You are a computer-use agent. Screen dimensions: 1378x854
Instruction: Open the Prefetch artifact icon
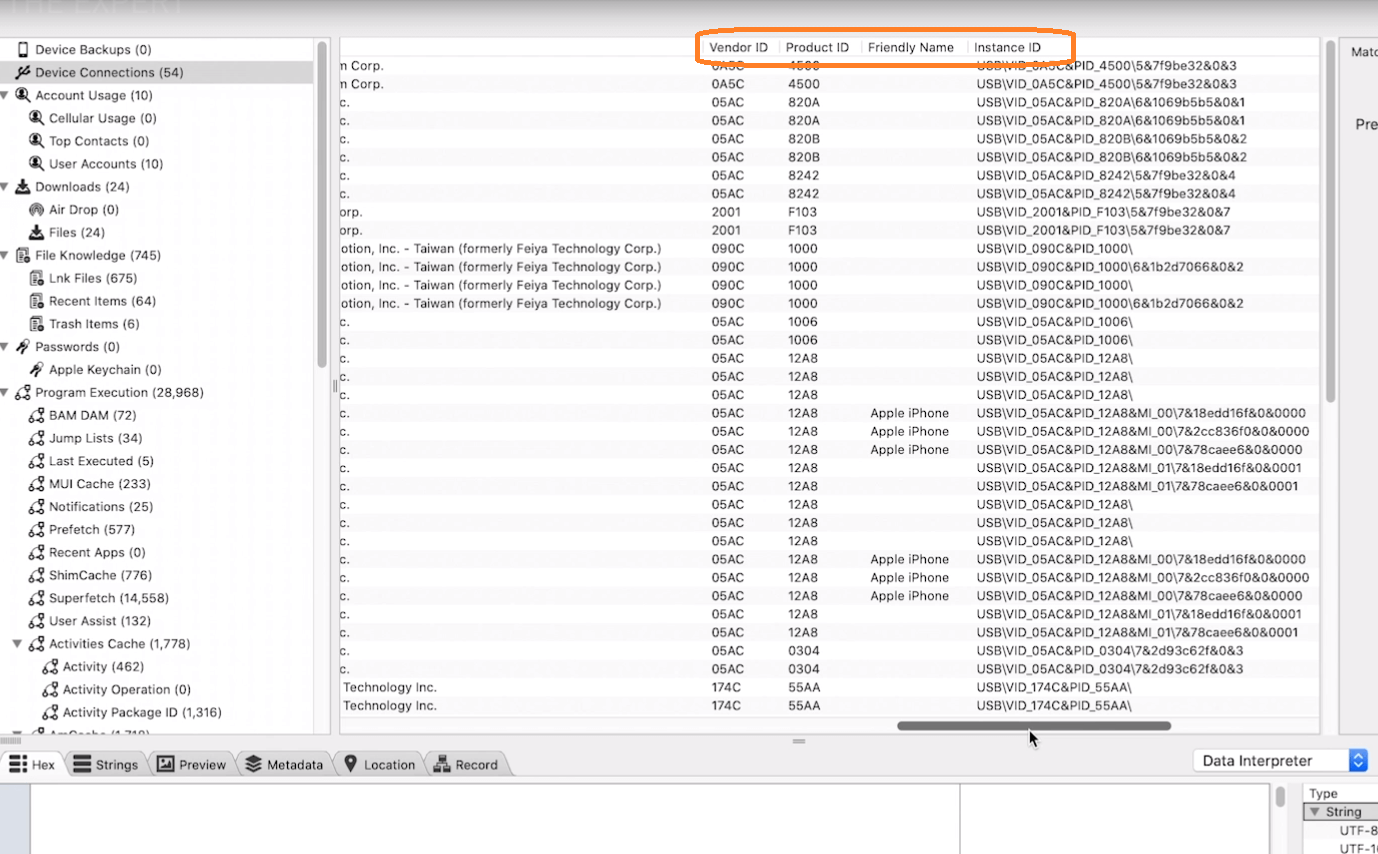click(x=38, y=529)
